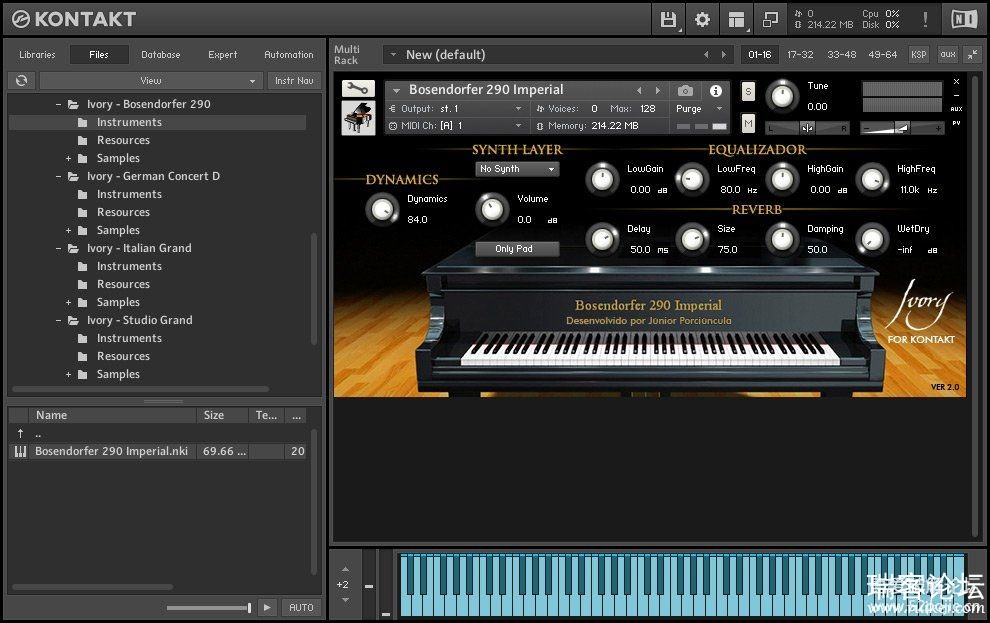Click the refresh icon in browser
The width and height of the screenshot is (990, 623).
click(20, 81)
